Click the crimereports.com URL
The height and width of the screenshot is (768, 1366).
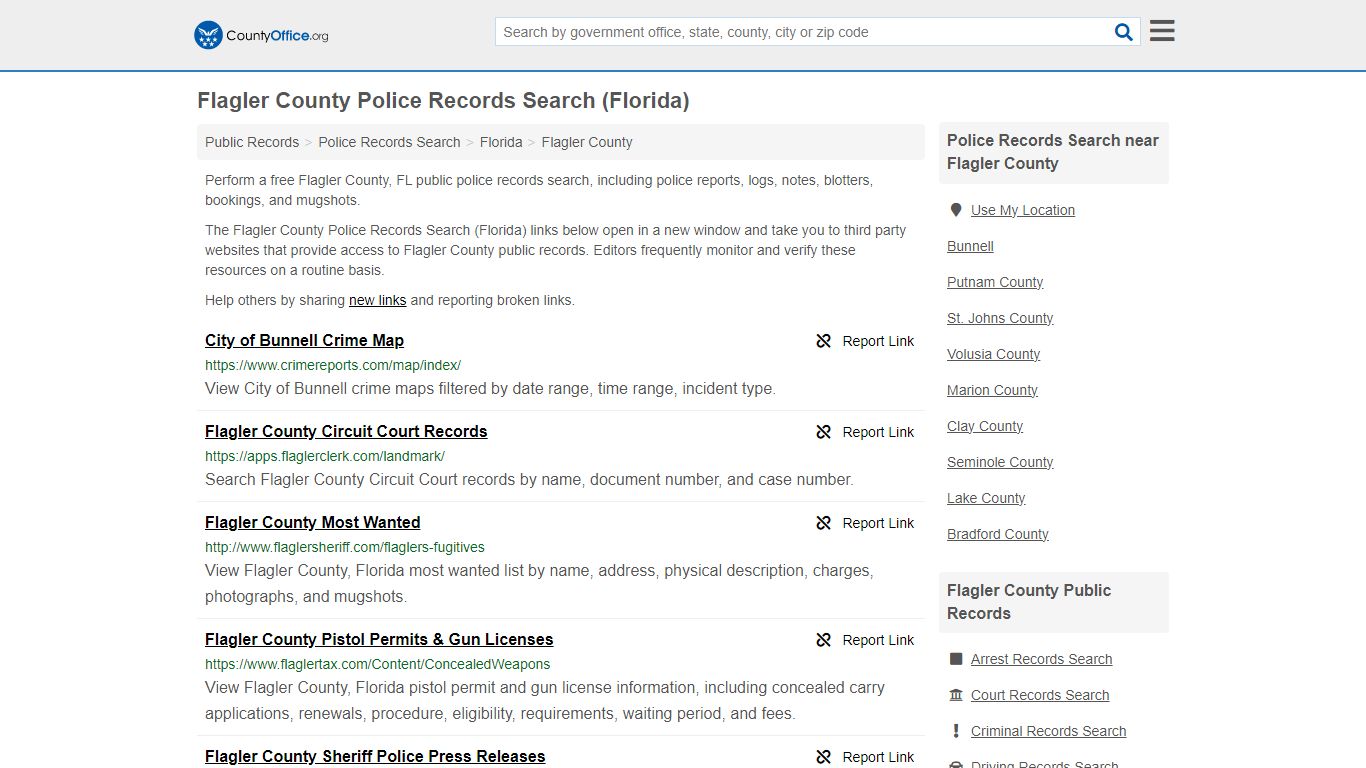(333, 365)
